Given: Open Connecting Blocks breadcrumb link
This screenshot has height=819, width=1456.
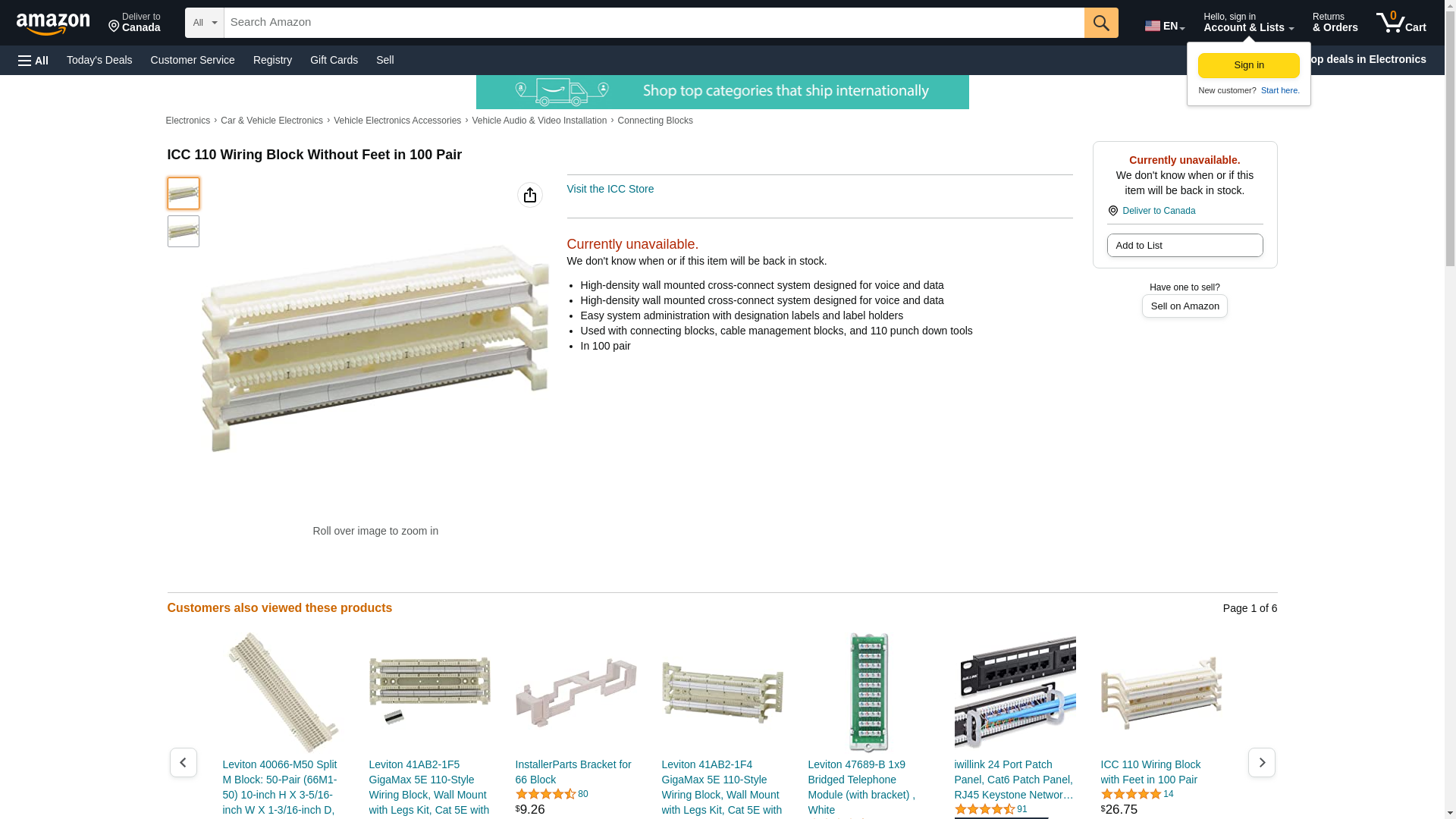Looking at the screenshot, I should tap(655, 121).
